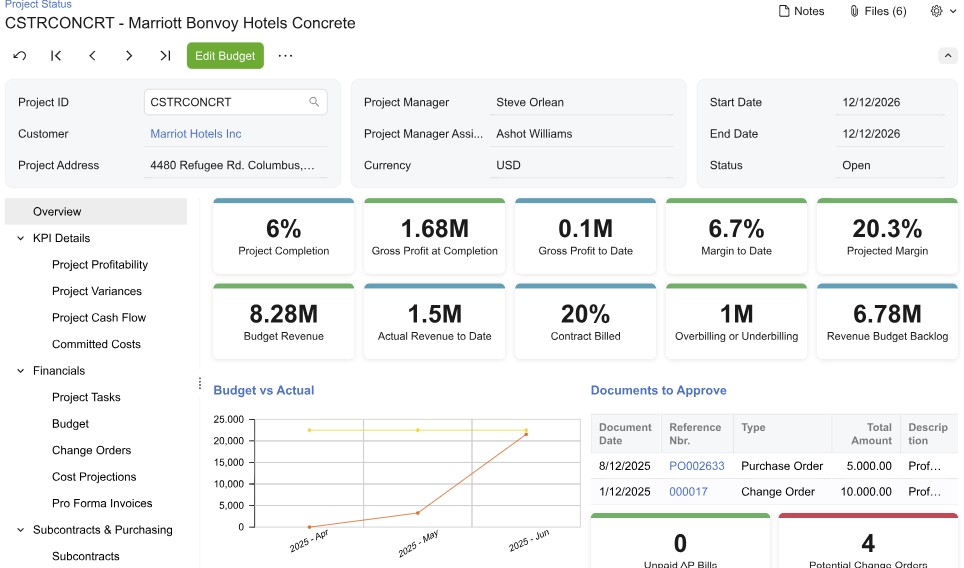
Task: Open the three-dot more actions menu
Action: point(286,56)
